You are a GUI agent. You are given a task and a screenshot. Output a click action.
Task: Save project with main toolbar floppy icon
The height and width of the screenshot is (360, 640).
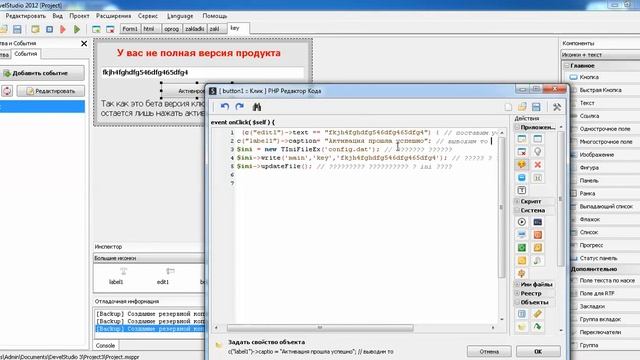tap(17, 29)
